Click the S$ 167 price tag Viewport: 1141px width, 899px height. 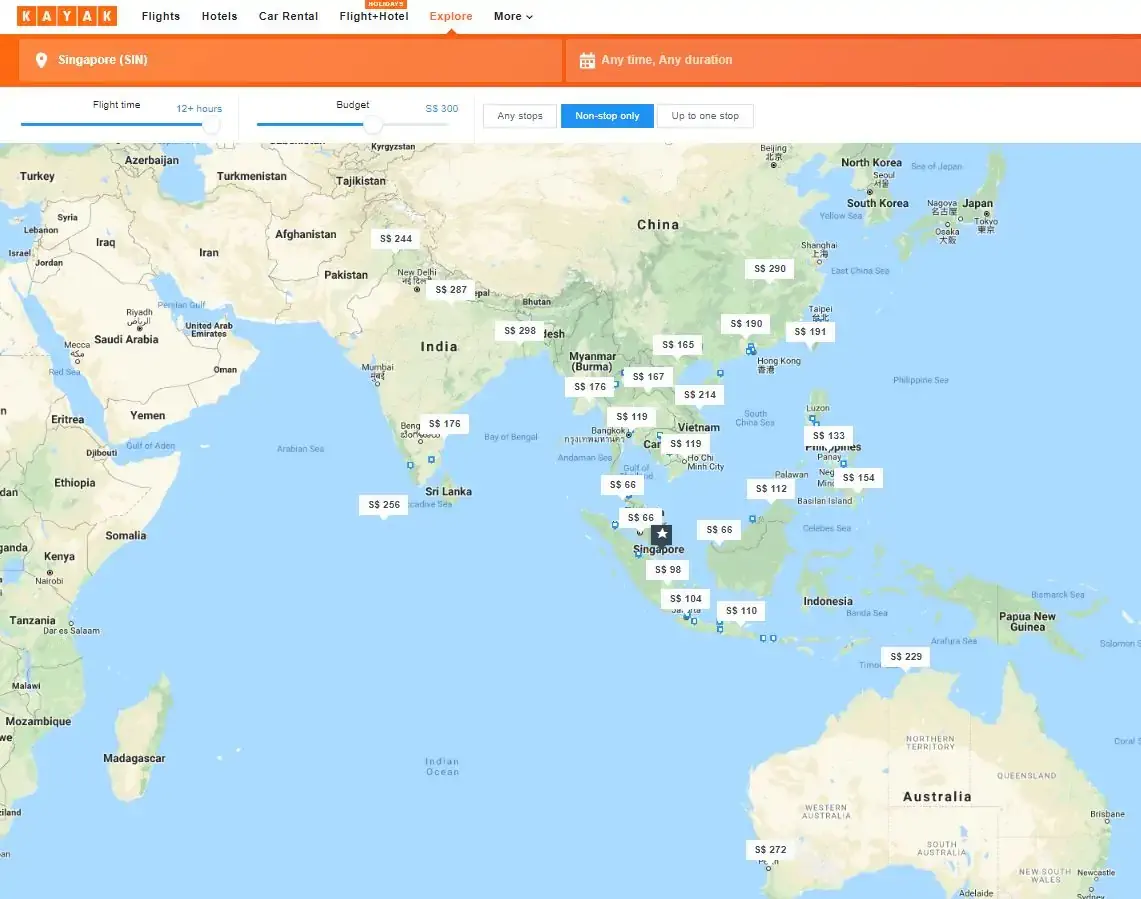pyautogui.click(x=648, y=377)
